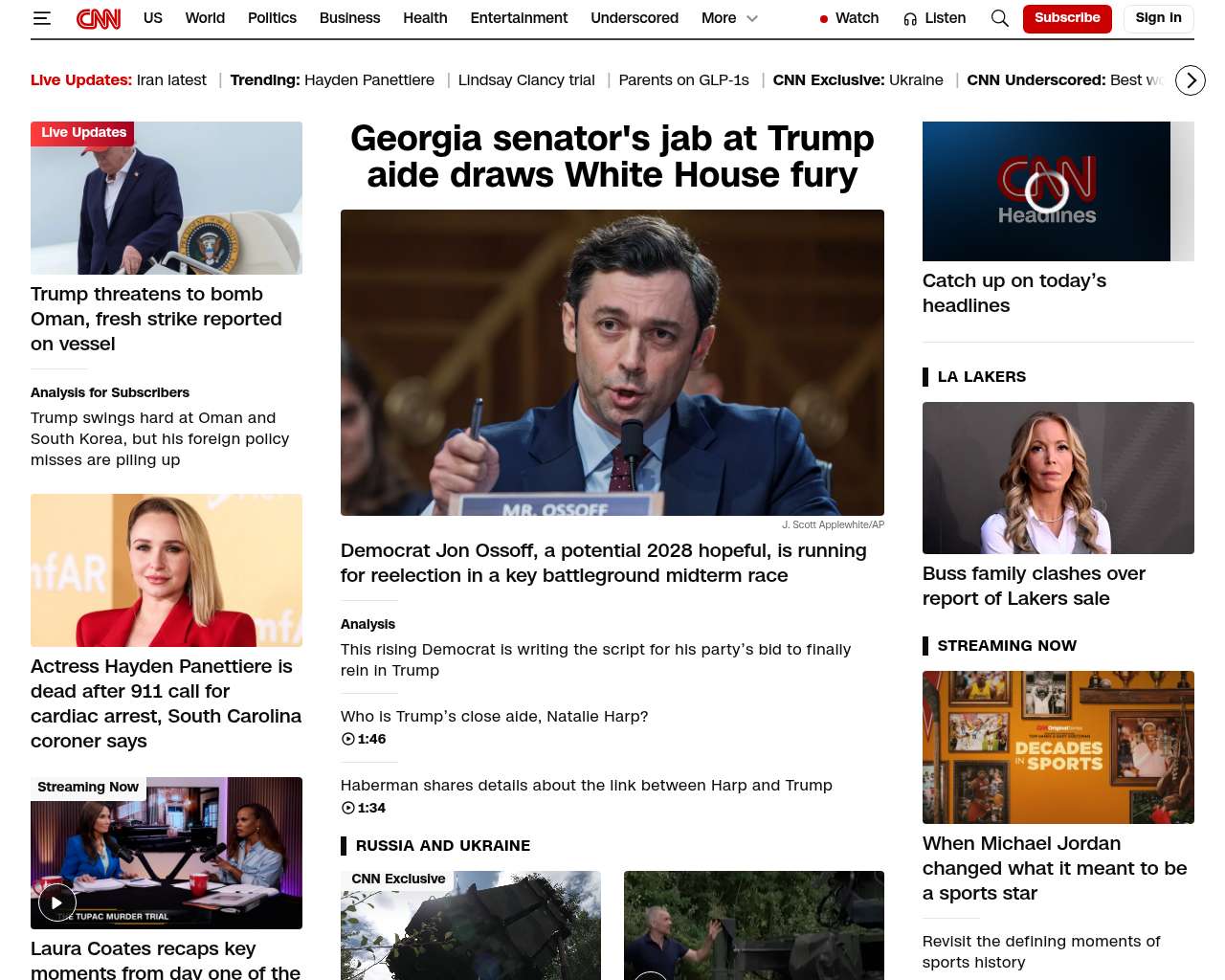Viewport: 1225px width, 980px height.
Task: Open Laura Coates recaps key moments story
Action: click(166, 959)
